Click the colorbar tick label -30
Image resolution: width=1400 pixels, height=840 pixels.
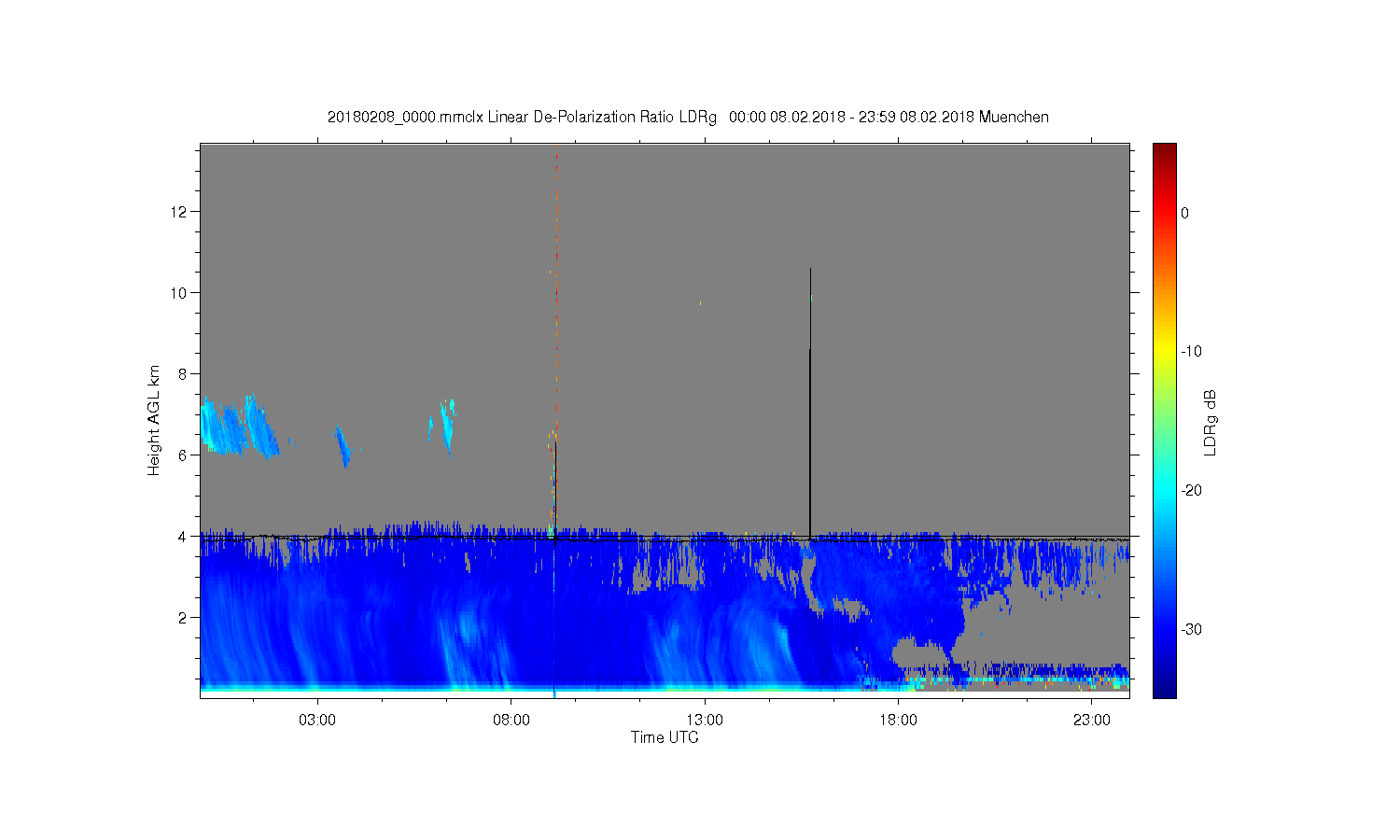[1191, 630]
